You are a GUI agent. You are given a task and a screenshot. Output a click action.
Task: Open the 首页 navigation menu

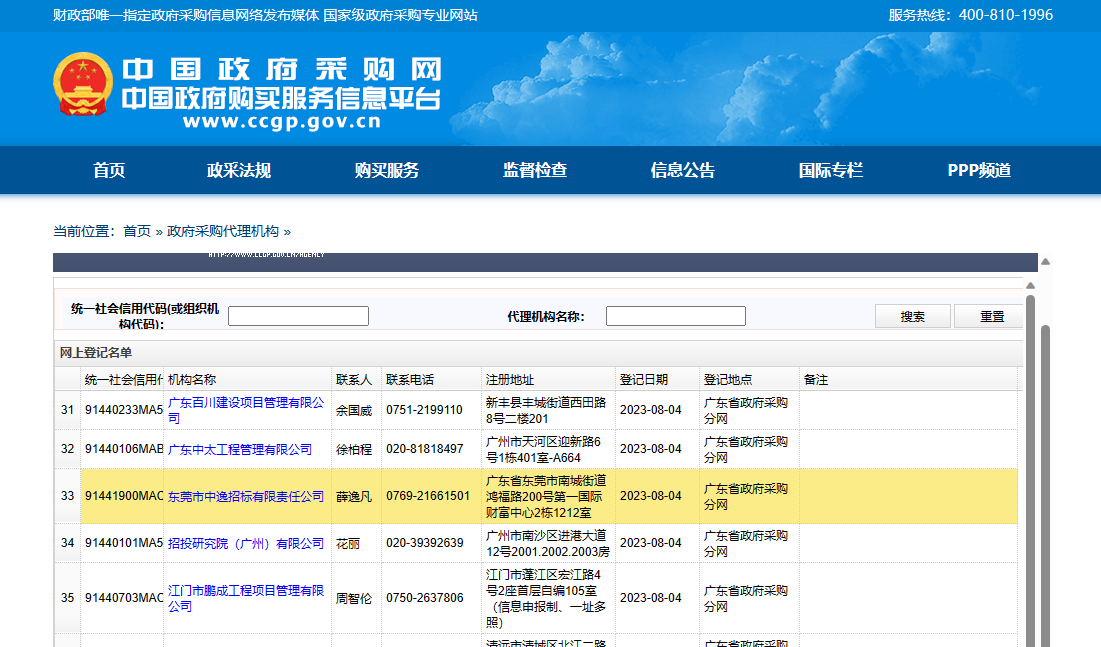point(108,170)
